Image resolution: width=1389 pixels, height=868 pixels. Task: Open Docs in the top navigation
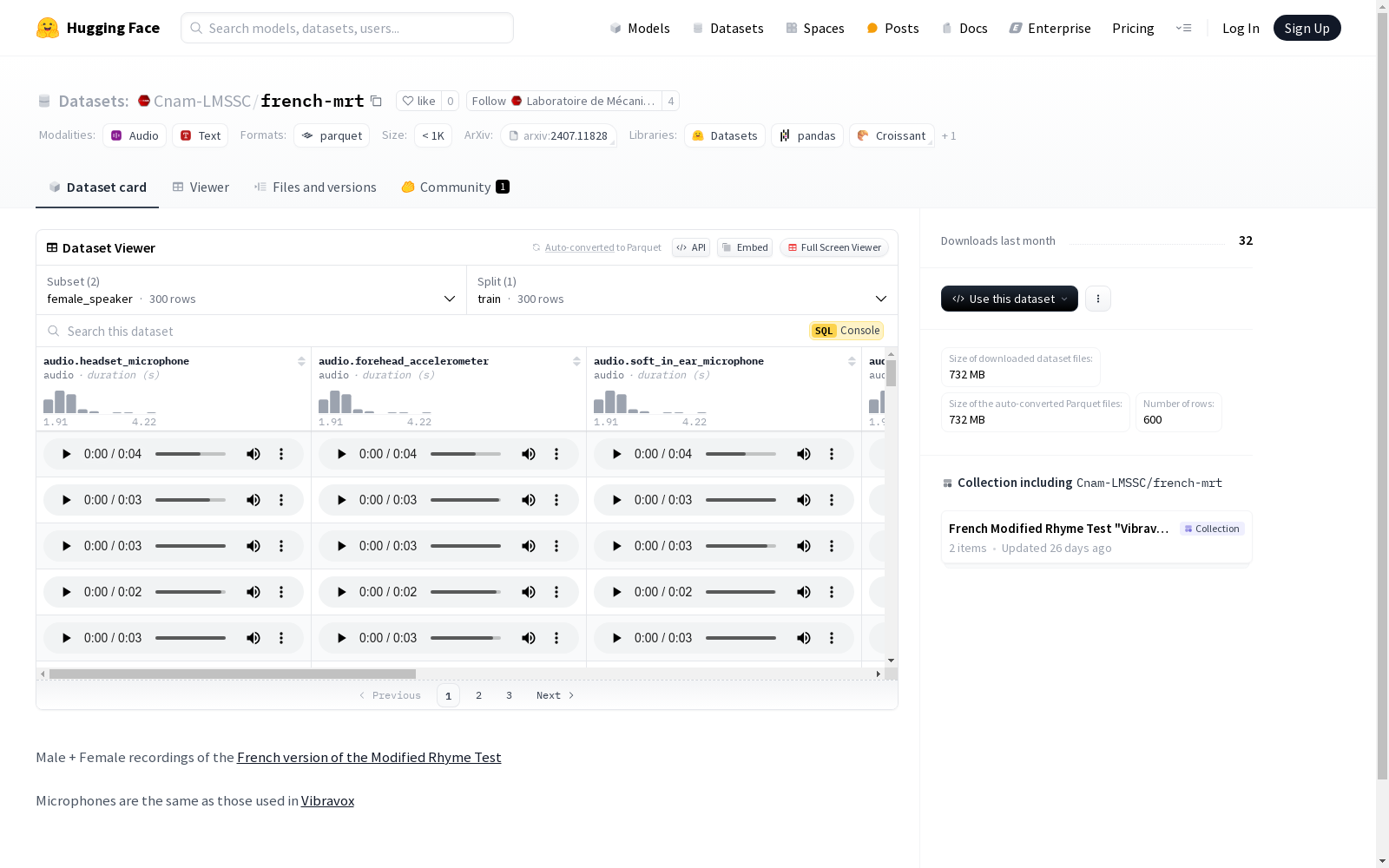pyautogui.click(x=964, y=28)
